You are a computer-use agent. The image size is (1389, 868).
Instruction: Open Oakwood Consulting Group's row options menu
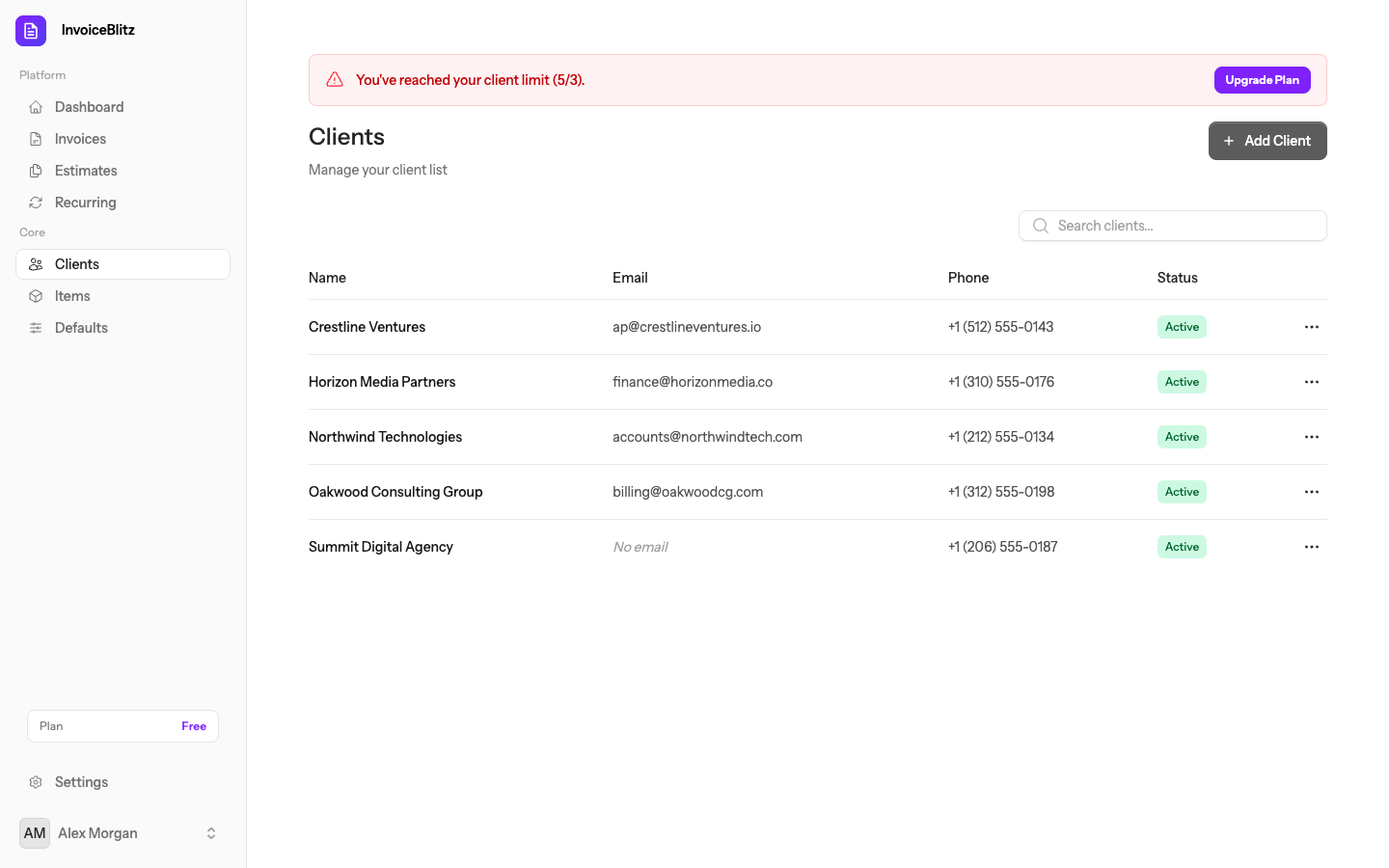tap(1311, 491)
